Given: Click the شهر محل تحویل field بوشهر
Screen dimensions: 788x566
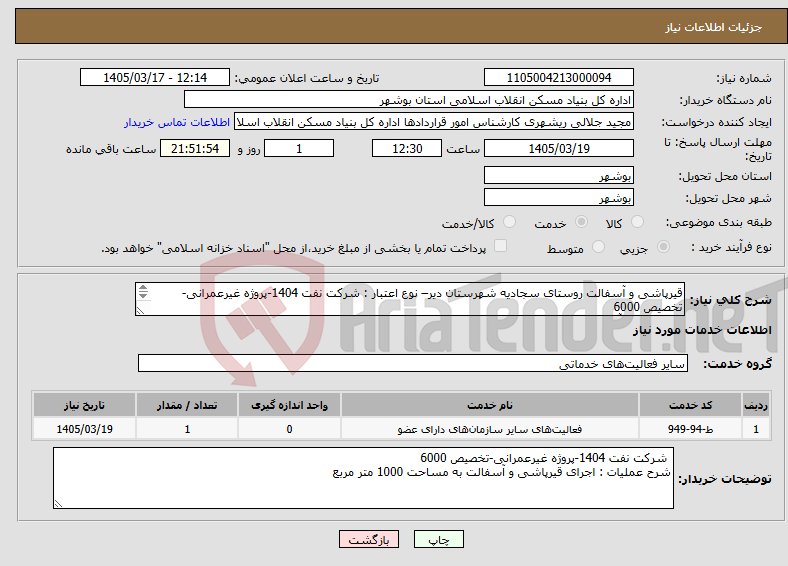Looking at the screenshot, I should [558, 197].
